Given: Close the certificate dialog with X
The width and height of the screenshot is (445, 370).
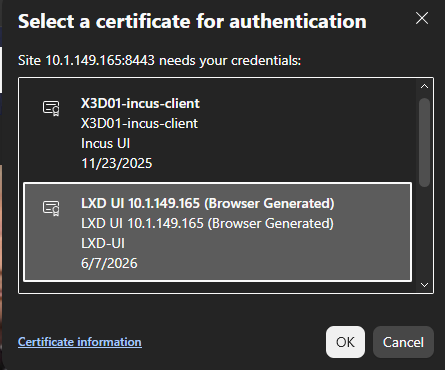Looking at the screenshot, I should coord(422,18).
